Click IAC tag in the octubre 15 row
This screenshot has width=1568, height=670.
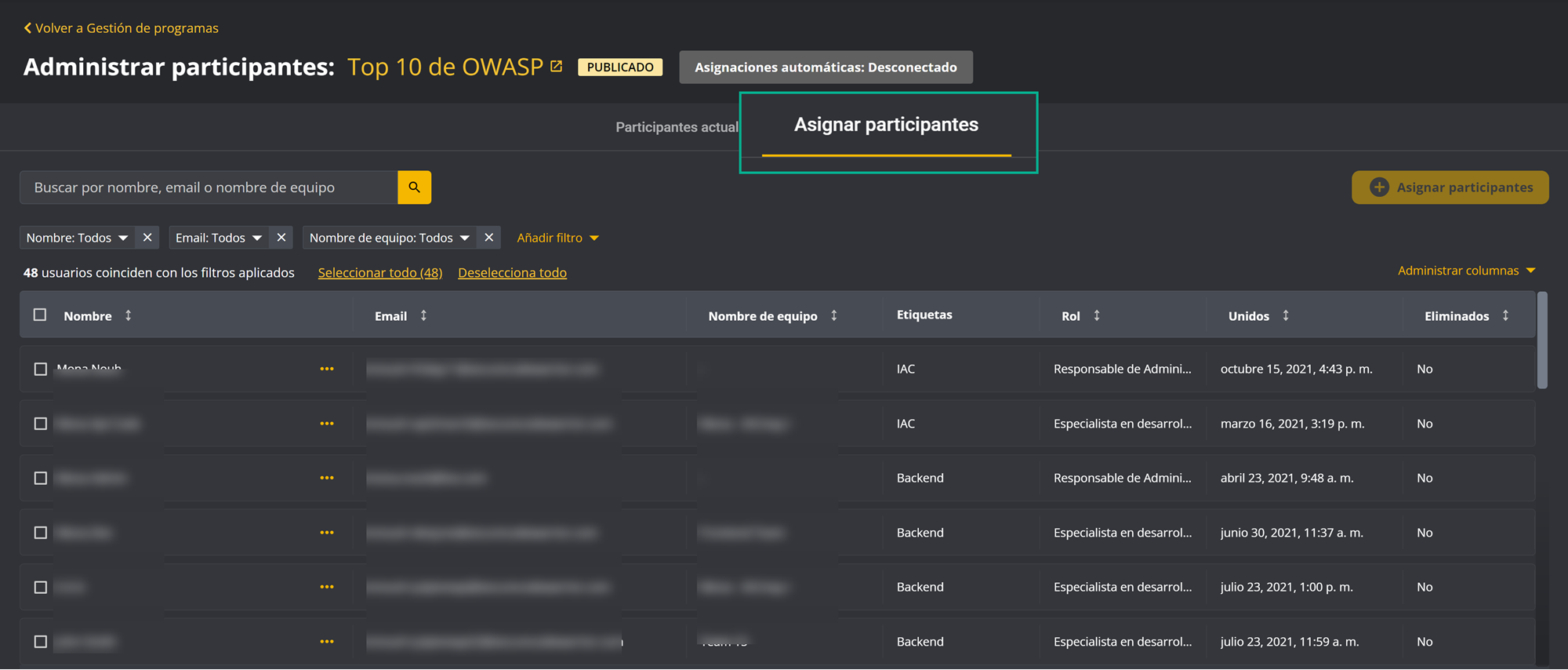906,369
